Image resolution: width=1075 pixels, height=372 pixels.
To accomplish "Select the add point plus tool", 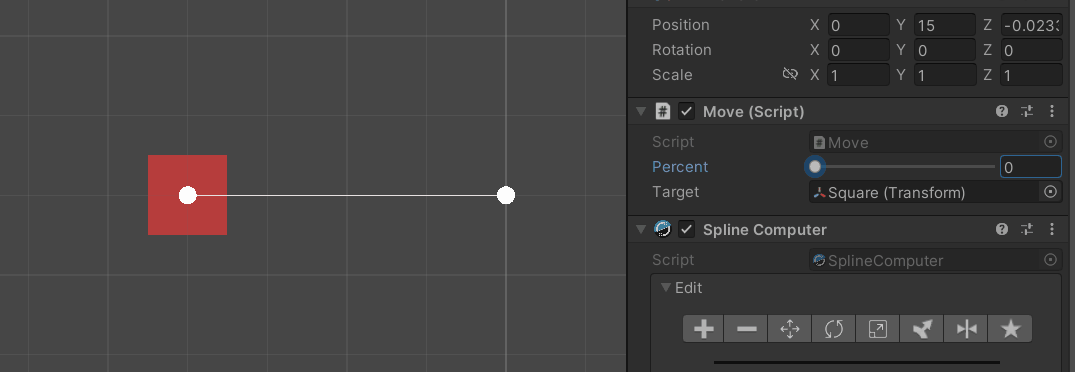I will pos(703,329).
